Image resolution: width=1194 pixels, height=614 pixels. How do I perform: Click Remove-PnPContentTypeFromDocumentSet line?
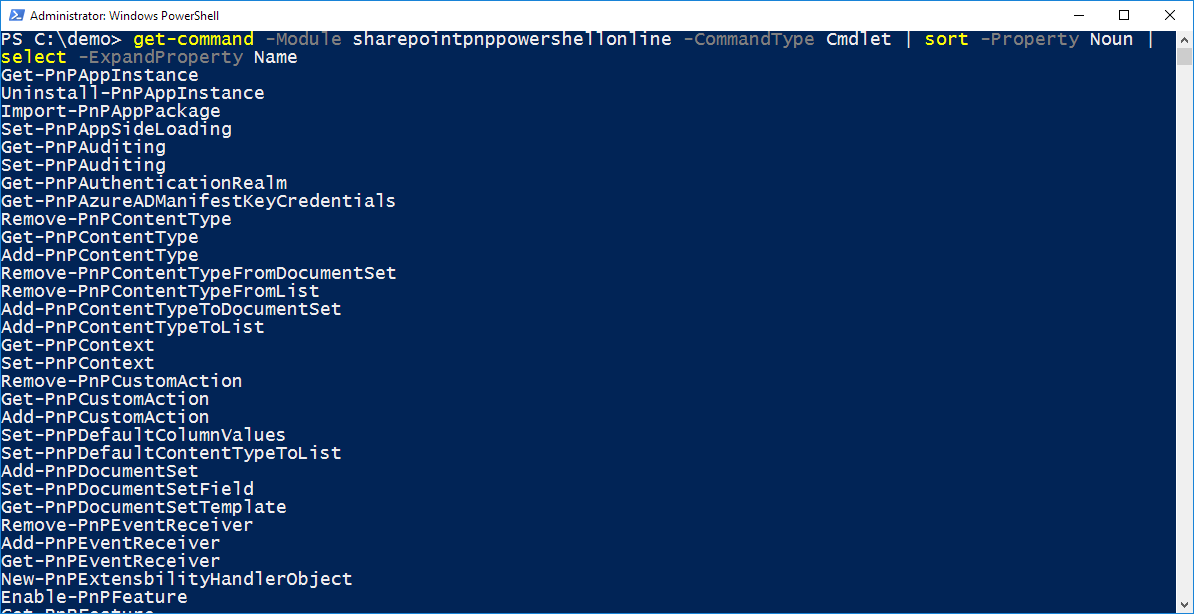click(198, 273)
